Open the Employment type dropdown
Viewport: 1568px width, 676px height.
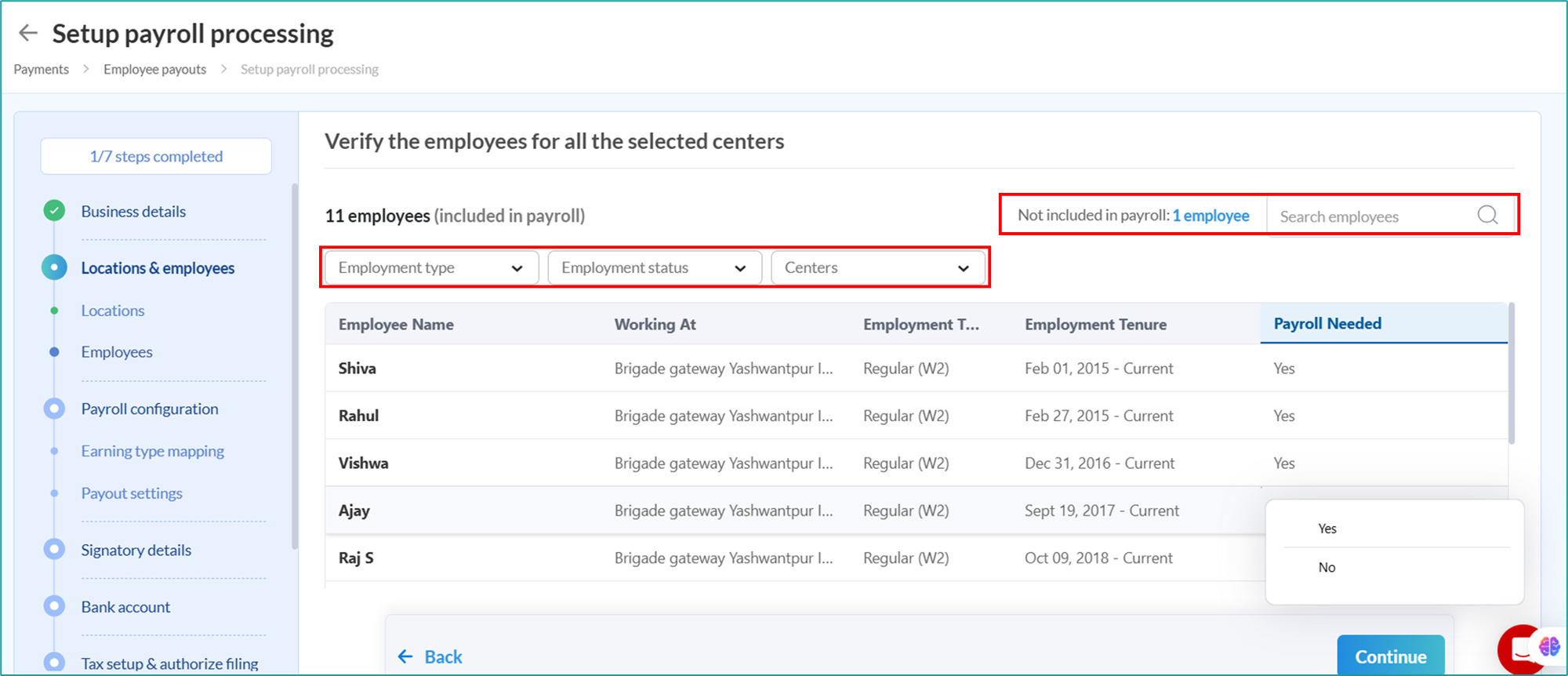click(x=431, y=267)
